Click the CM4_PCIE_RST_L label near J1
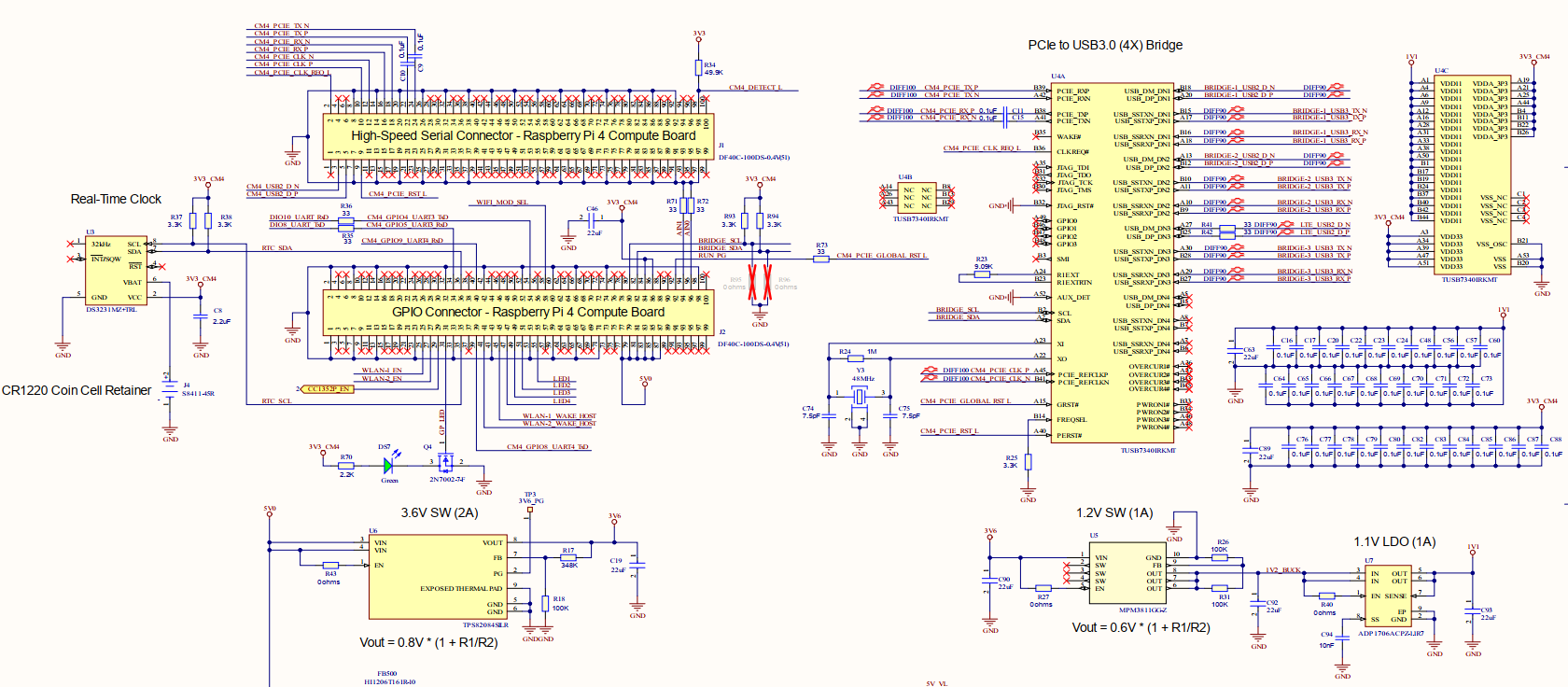The height and width of the screenshot is (687, 1568). point(398,194)
